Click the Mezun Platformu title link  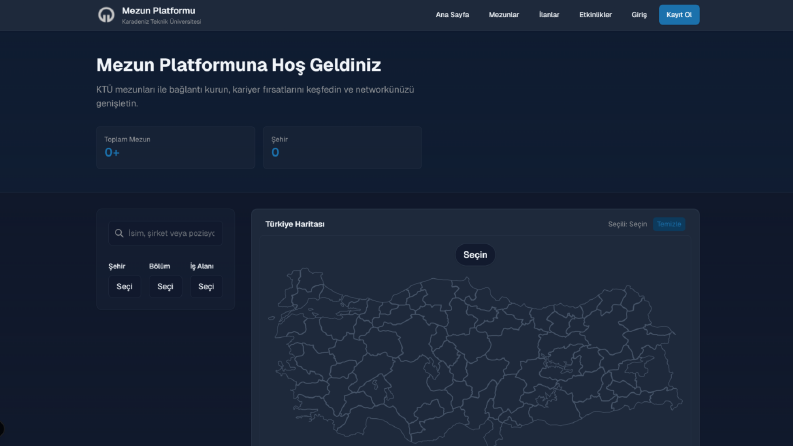point(158,11)
